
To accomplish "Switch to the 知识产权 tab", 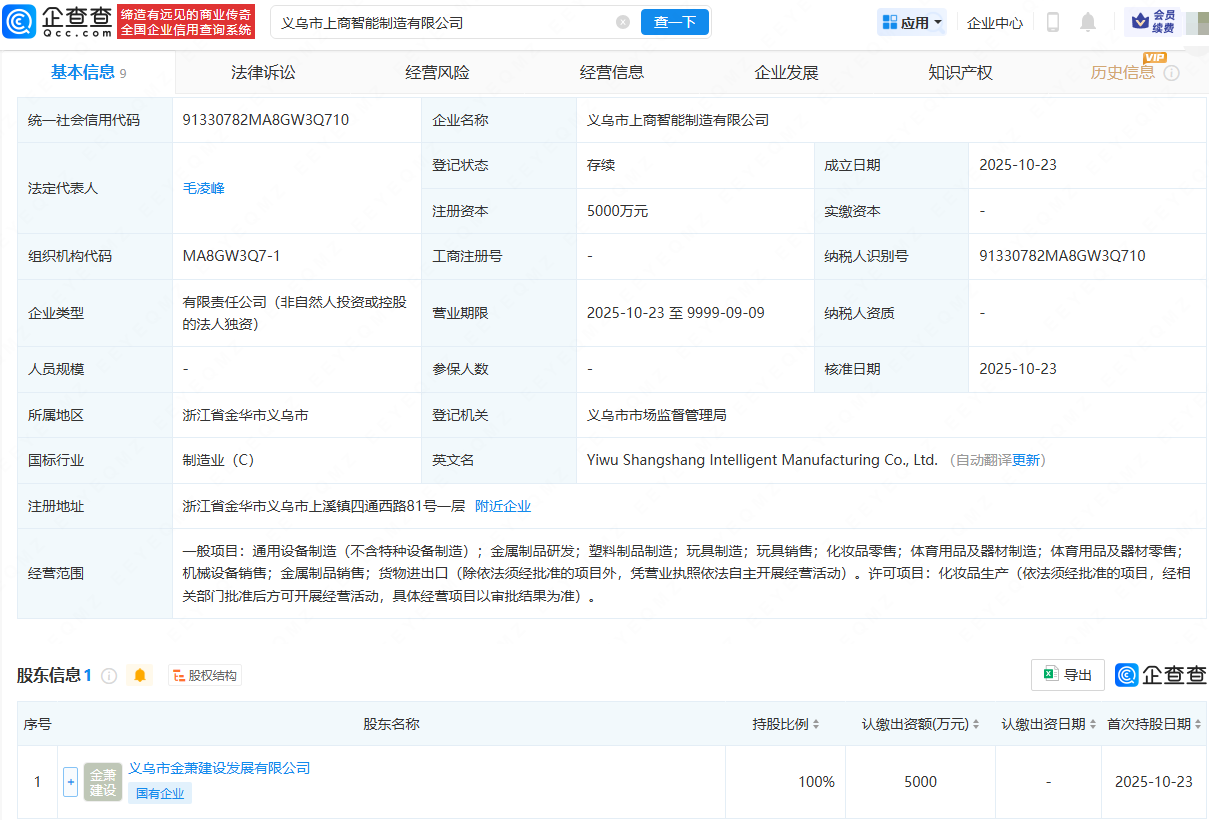I will pyautogui.click(x=960, y=72).
